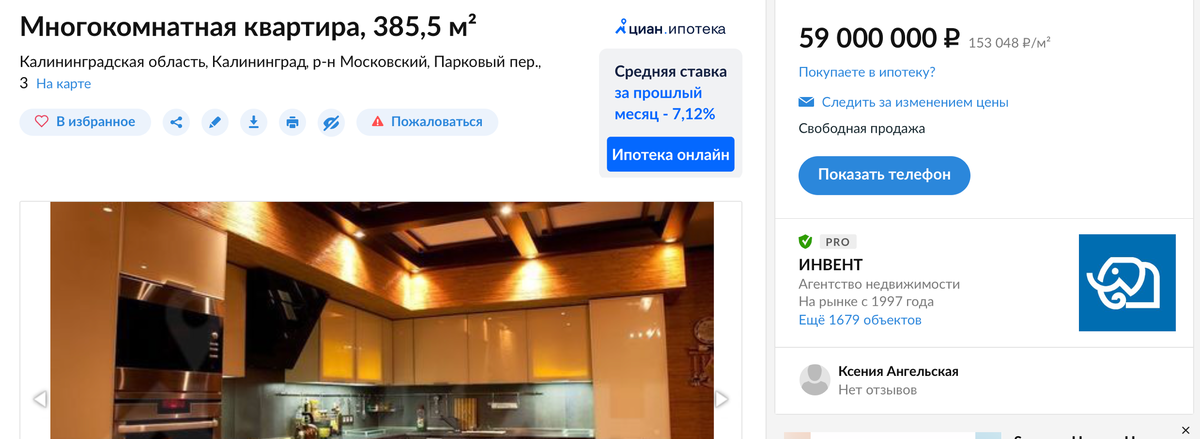The image size is (1200, 439).
Task: Go to next photo with right arrow
Action: tap(722, 399)
